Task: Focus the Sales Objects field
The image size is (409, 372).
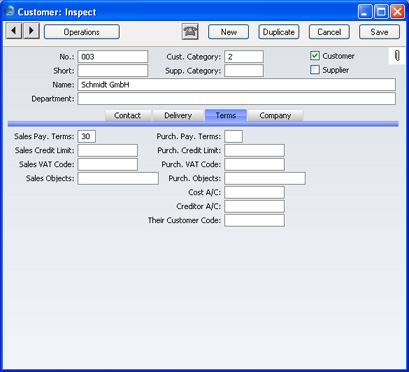Action: 118,178
